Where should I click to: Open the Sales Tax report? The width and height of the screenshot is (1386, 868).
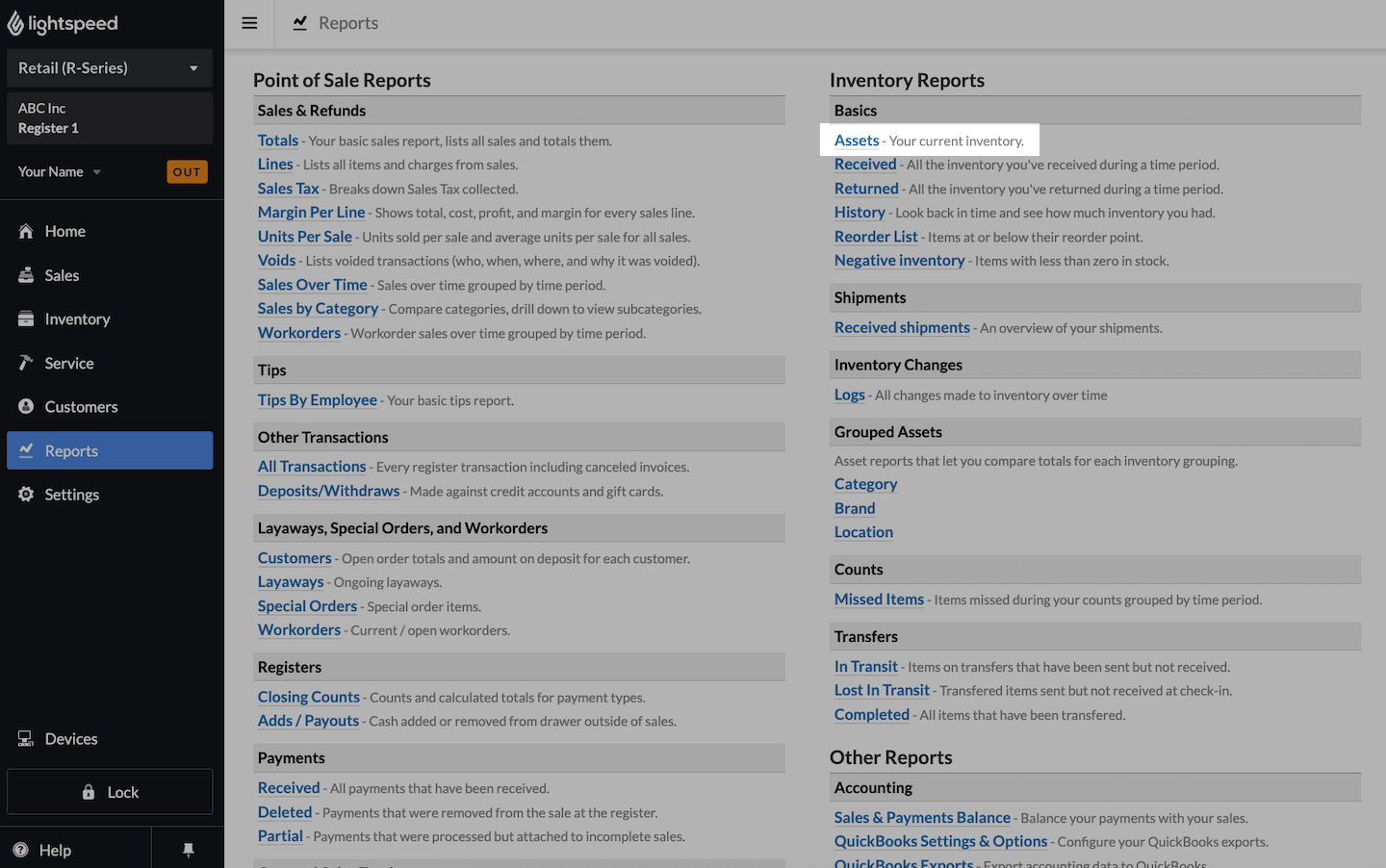[288, 189]
